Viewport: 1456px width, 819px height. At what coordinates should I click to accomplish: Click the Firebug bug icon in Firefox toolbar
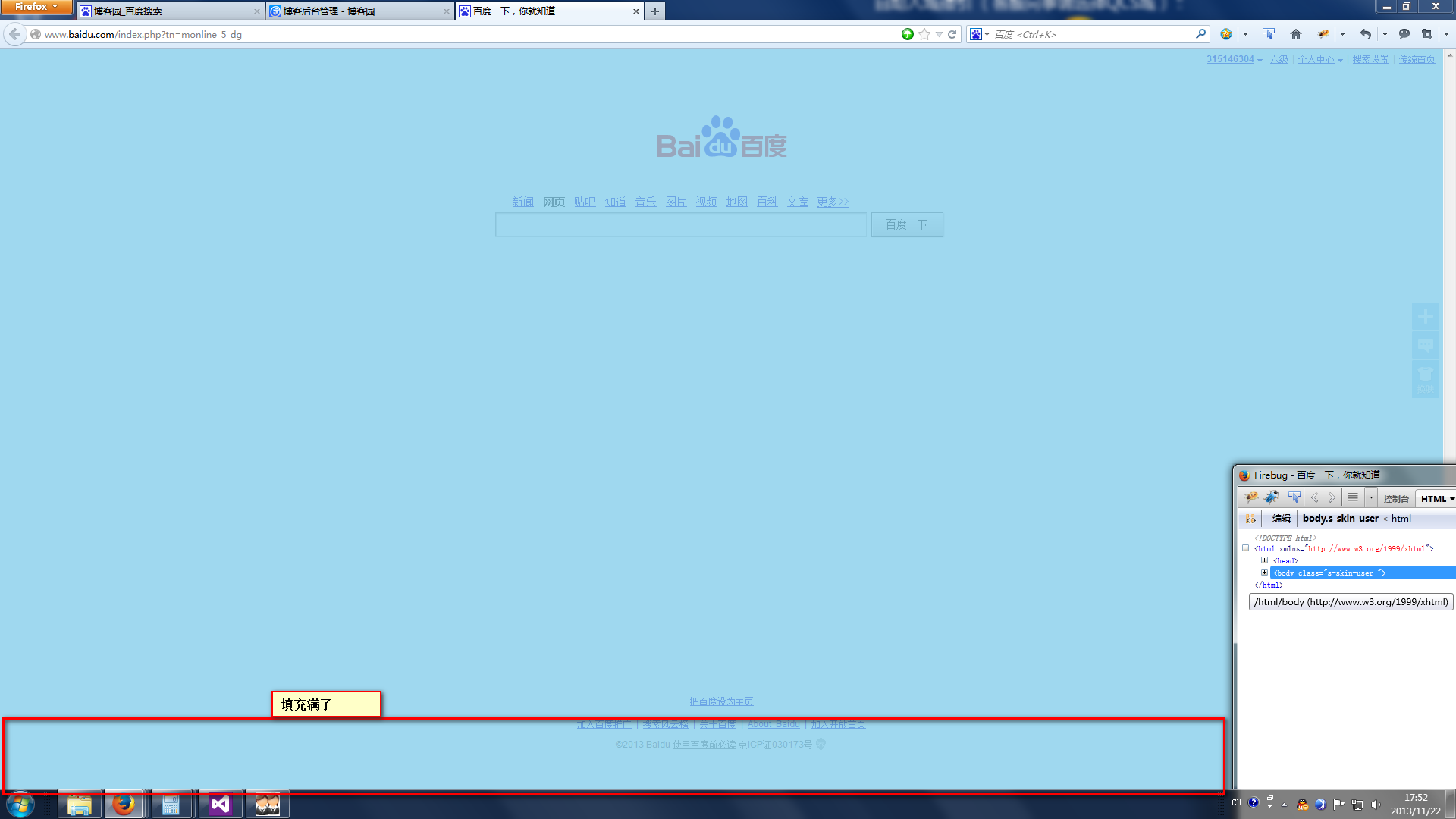[x=1324, y=34]
